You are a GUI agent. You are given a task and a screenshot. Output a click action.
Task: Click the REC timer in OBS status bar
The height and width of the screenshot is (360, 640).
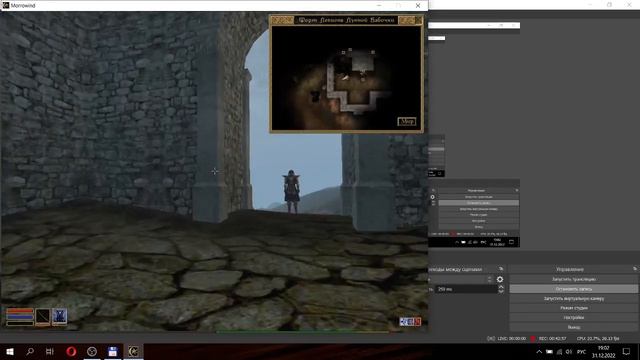coord(552,338)
